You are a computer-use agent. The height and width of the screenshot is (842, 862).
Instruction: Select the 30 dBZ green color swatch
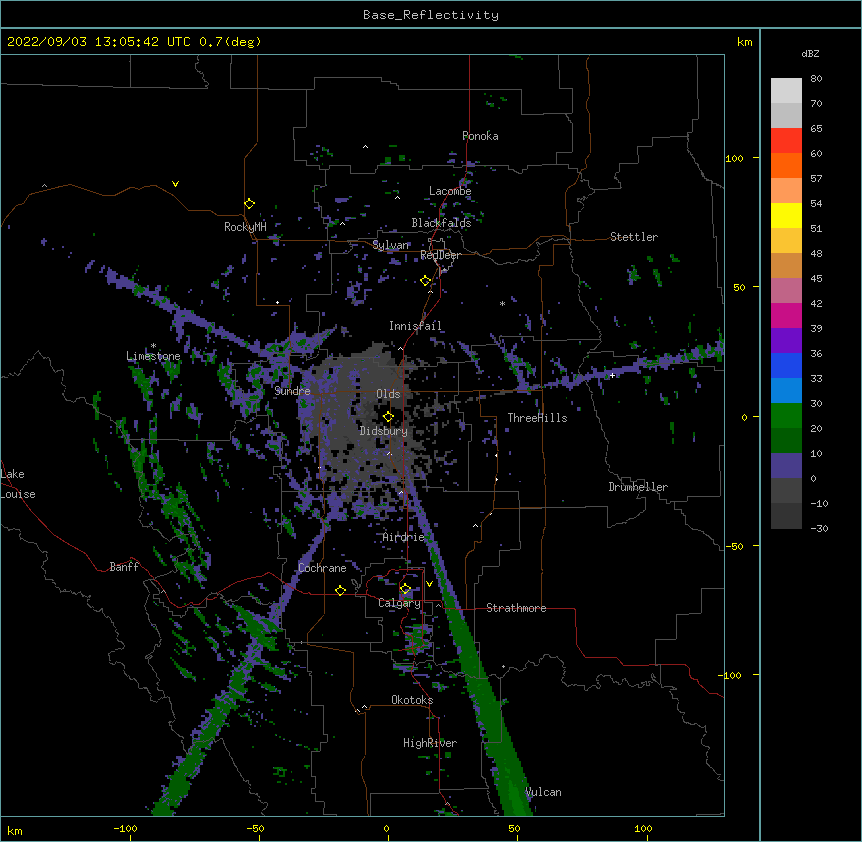click(786, 416)
